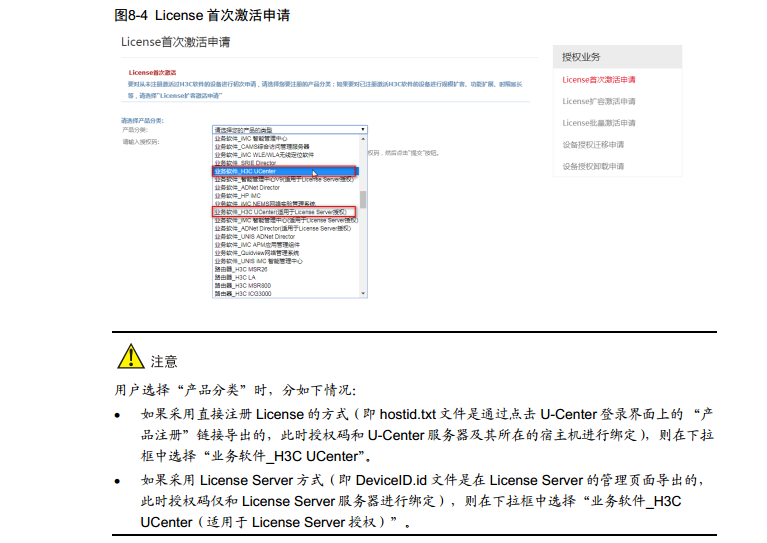767x543 pixels.
Task: Select 业务软件_H3C UCenter(适用于License Server授权) option
Action: coord(284,212)
